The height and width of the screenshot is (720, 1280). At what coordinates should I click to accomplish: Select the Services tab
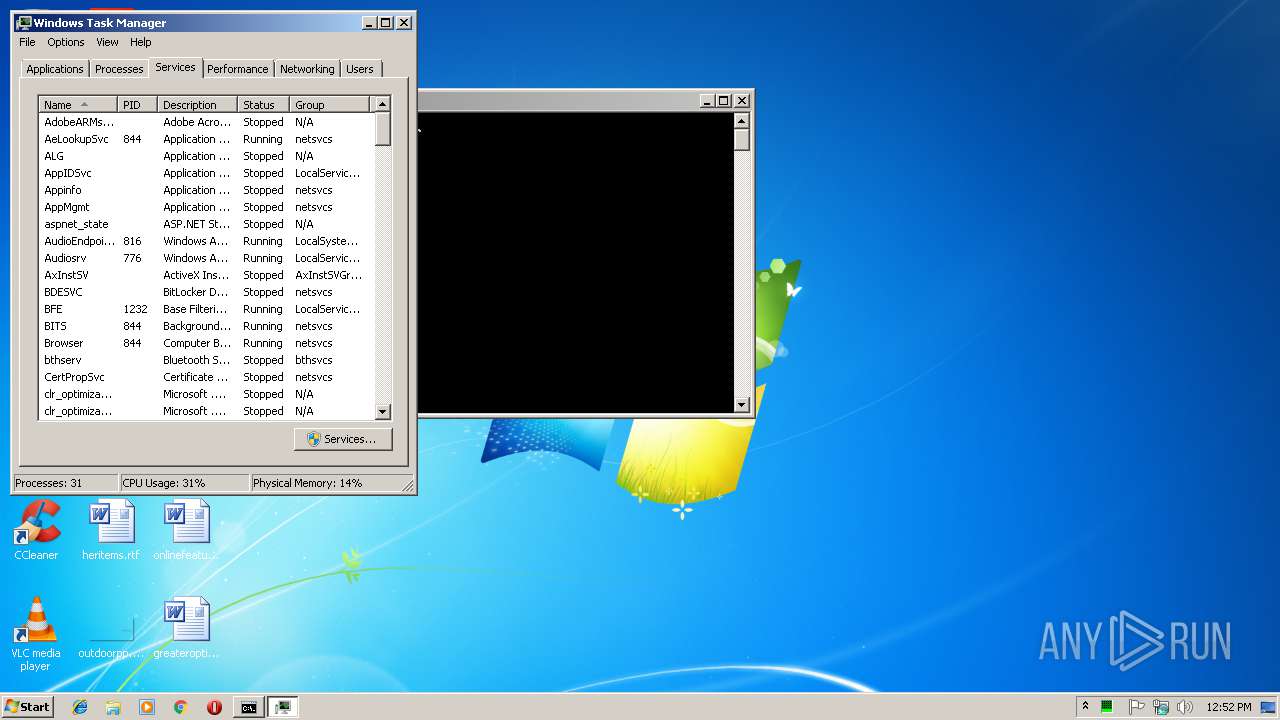click(x=175, y=67)
